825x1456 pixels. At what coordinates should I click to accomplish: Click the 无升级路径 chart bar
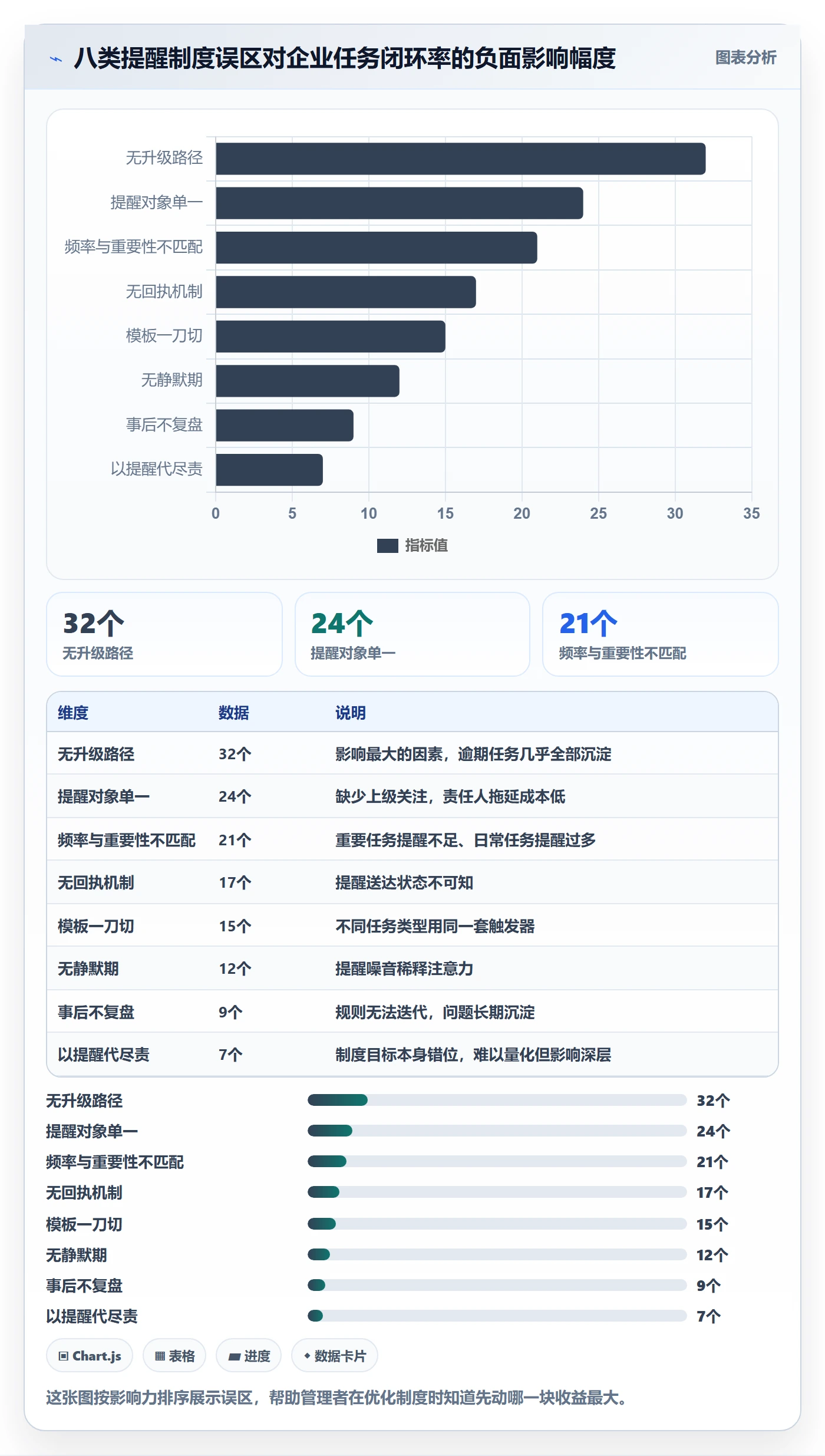(x=460, y=159)
